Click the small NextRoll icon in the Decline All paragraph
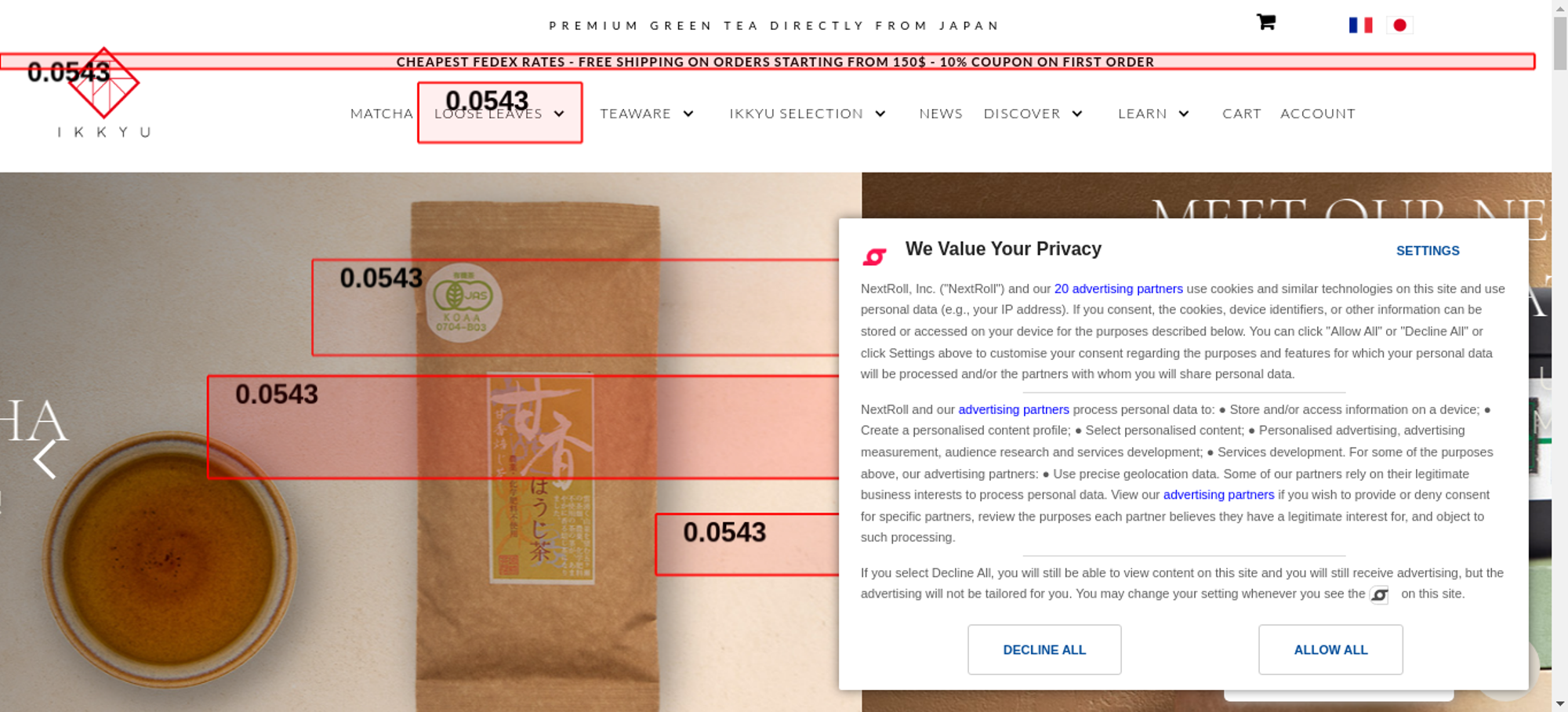 pyautogui.click(x=1379, y=594)
